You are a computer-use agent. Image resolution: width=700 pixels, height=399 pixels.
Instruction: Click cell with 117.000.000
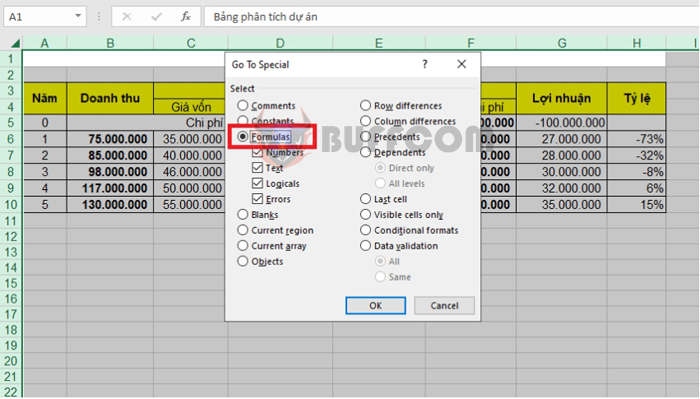[110, 188]
